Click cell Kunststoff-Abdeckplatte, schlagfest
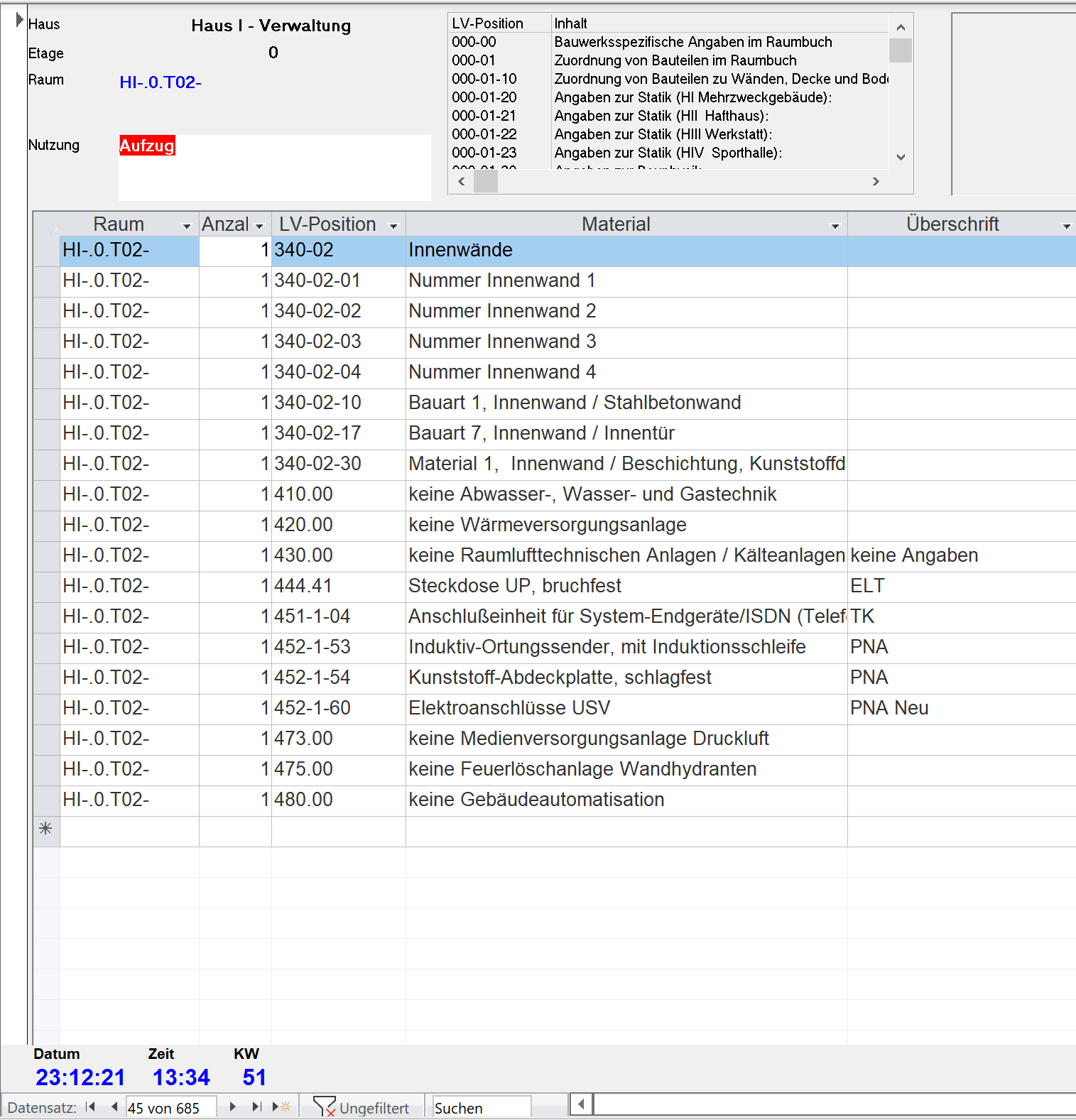The height and width of the screenshot is (1120, 1076). [x=626, y=678]
